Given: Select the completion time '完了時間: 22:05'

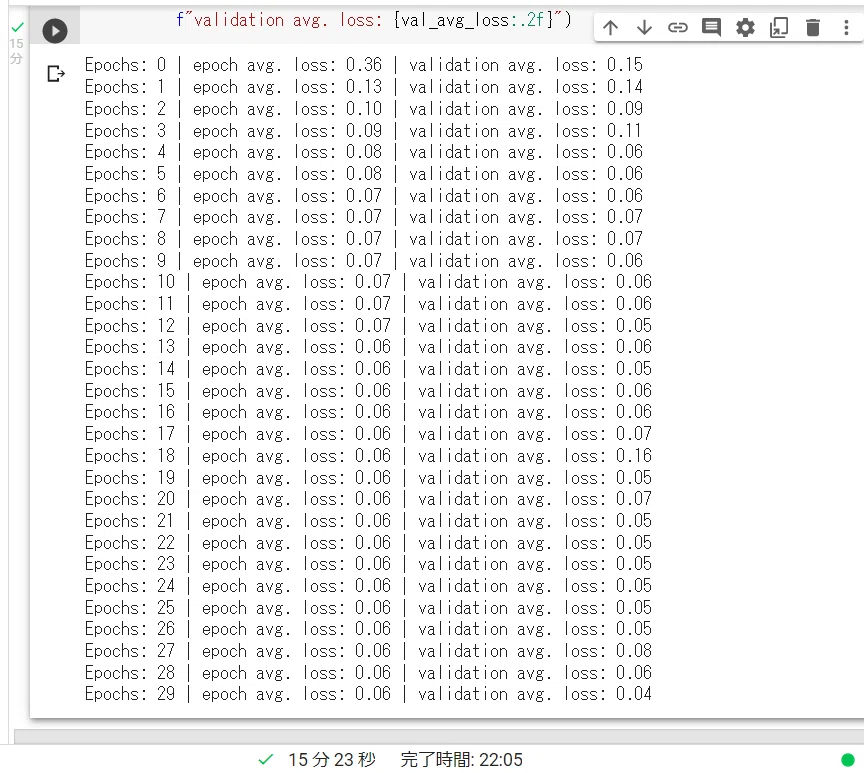Looking at the screenshot, I should pyautogui.click(x=461, y=760).
